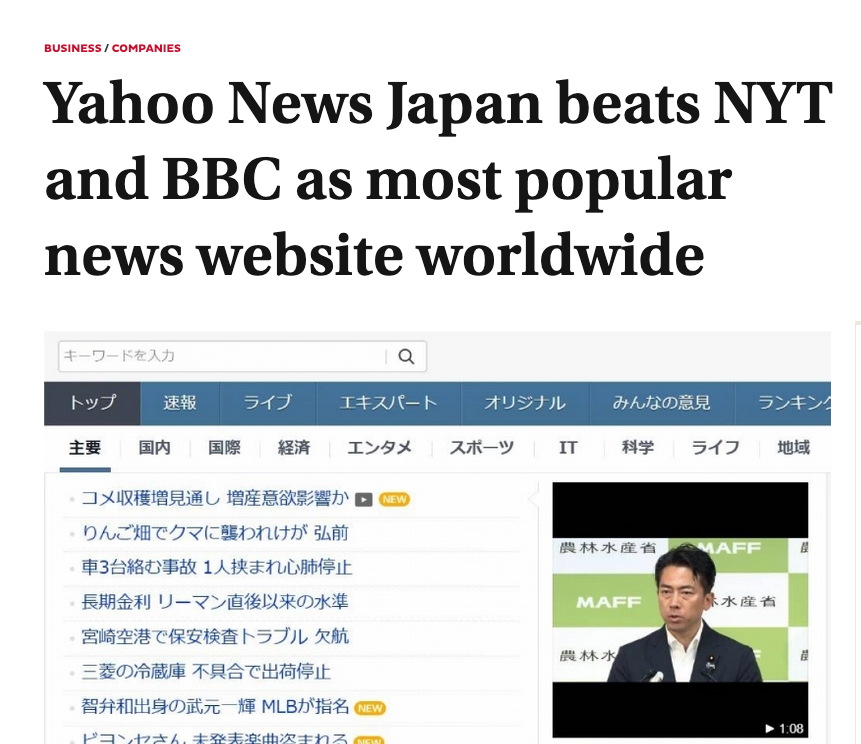The height and width of the screenshot is (744, 861).
Task: Open headline 三菱の冷蔵庫 不具合で出荷停止
Action: click(x=206, y=672)
